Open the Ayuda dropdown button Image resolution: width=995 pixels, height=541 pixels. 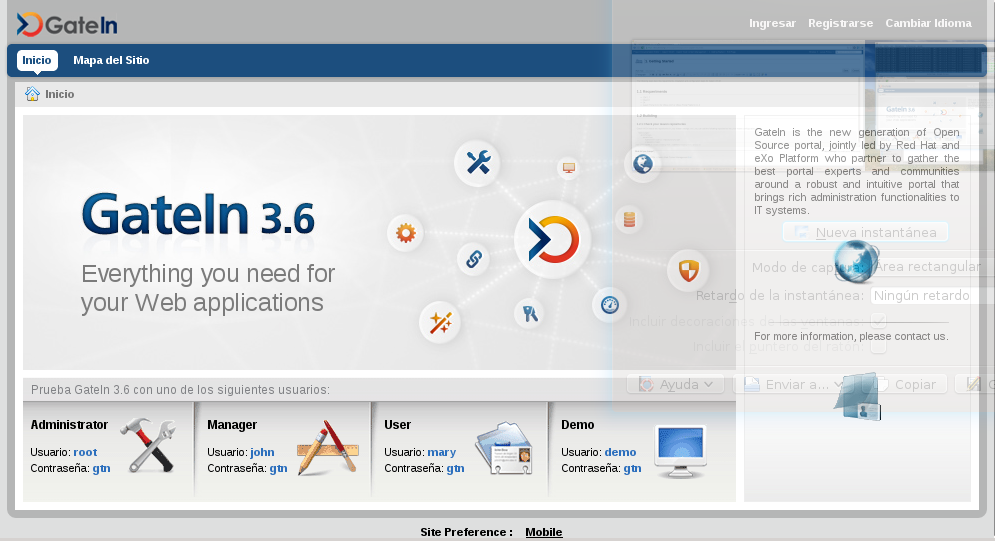[x=676, y=384]
